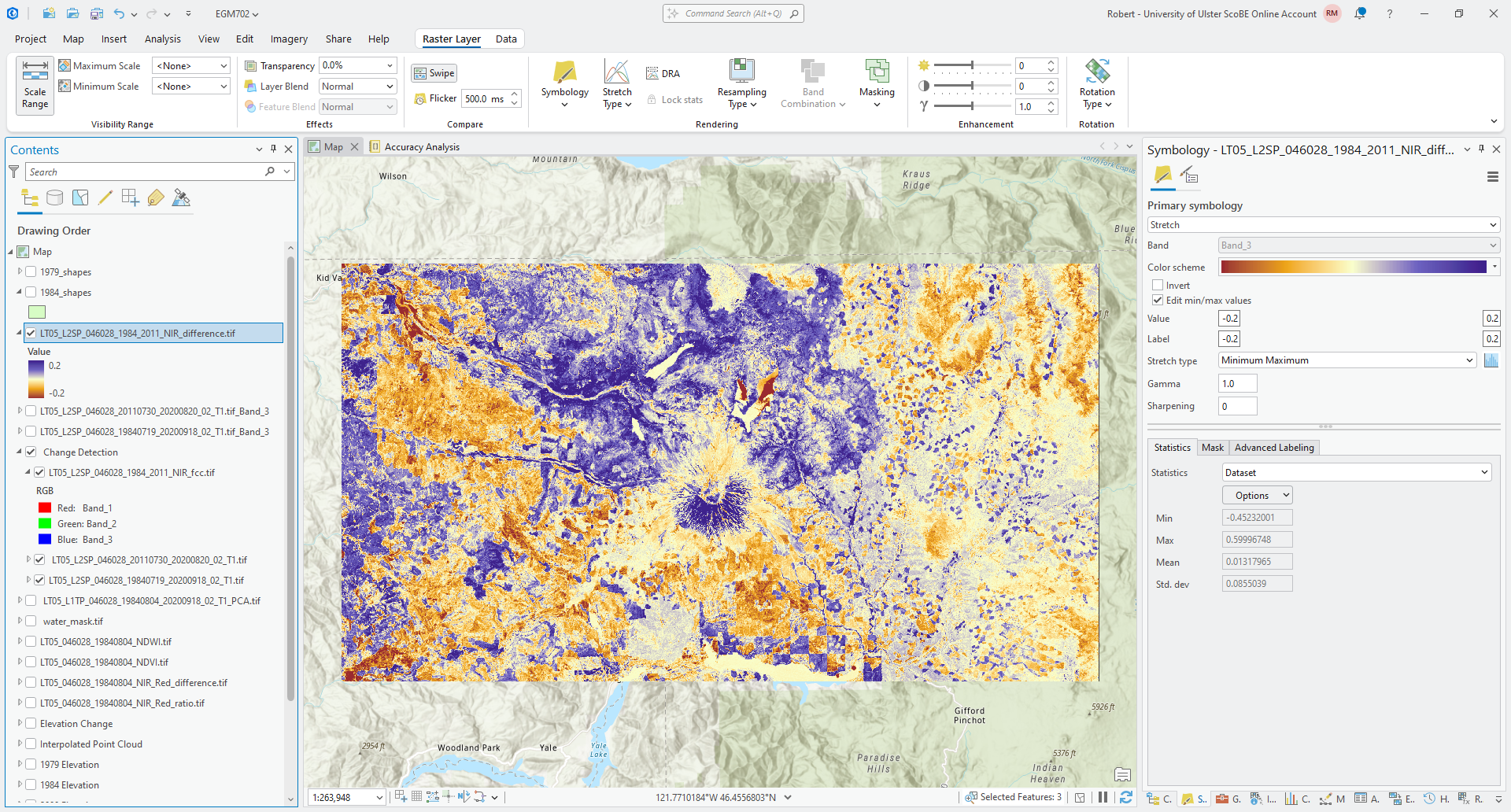Toggle visibility of water_mask.tif layer

pos(31,622)
